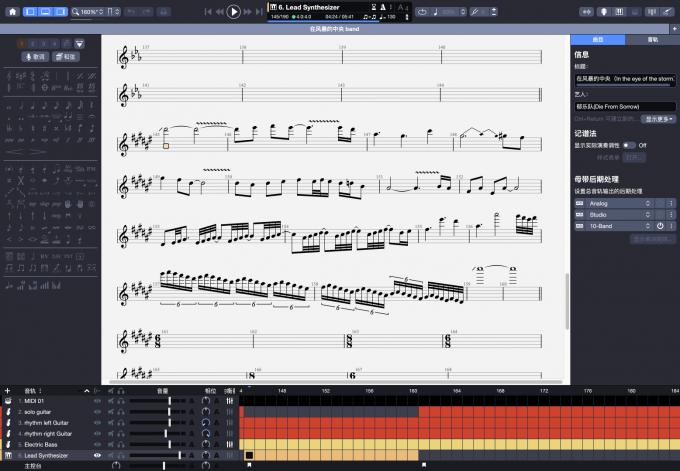Click the 取消 button in the edit palette

[x=35, y=57]
